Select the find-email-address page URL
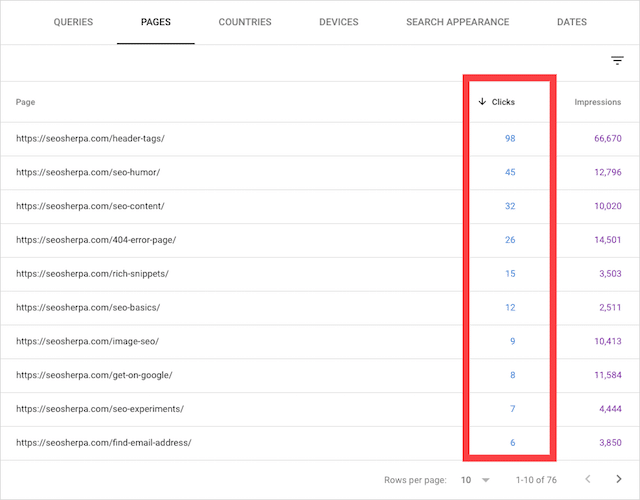Screen dimensions: 640x500 (x=104, y=443)
